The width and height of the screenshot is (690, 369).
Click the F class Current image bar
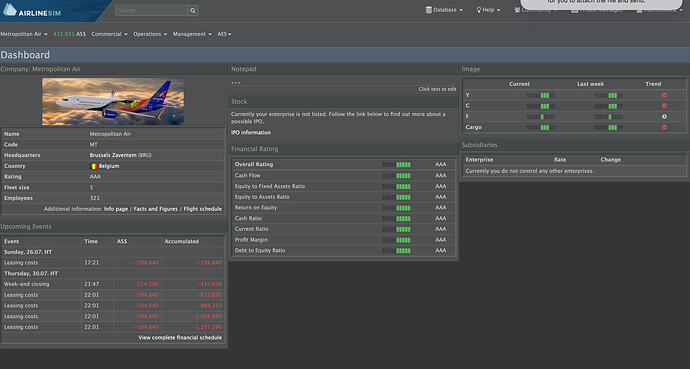click(x=540, y=117)
